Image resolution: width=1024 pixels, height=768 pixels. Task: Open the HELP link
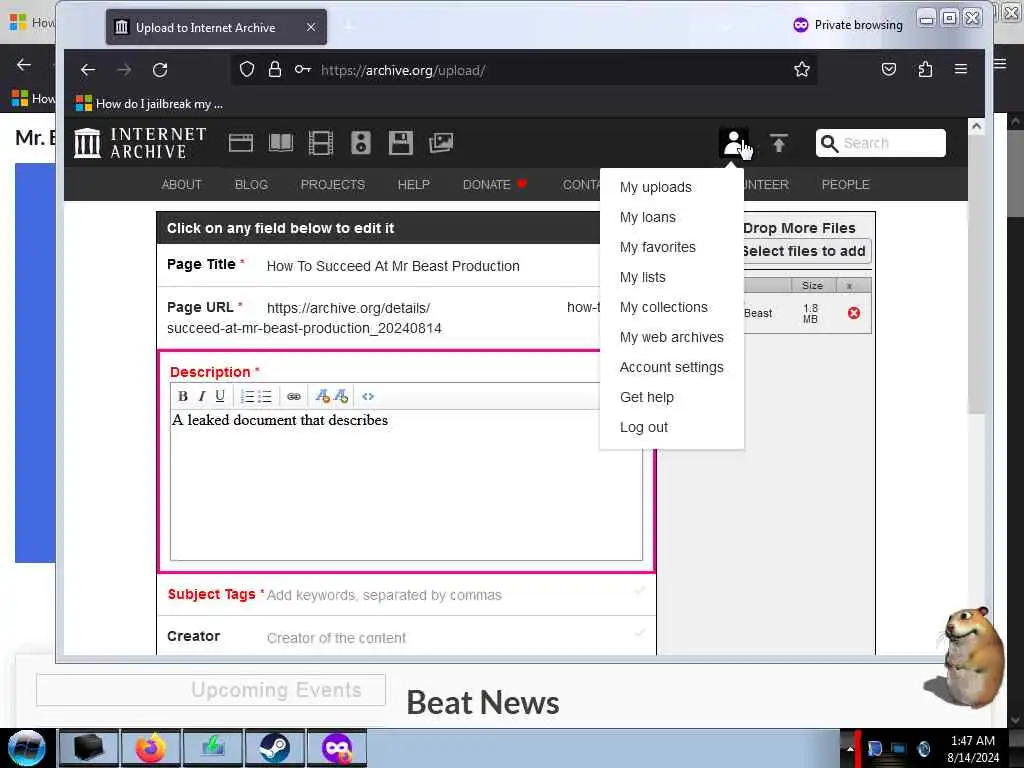[x=413, y=185]
